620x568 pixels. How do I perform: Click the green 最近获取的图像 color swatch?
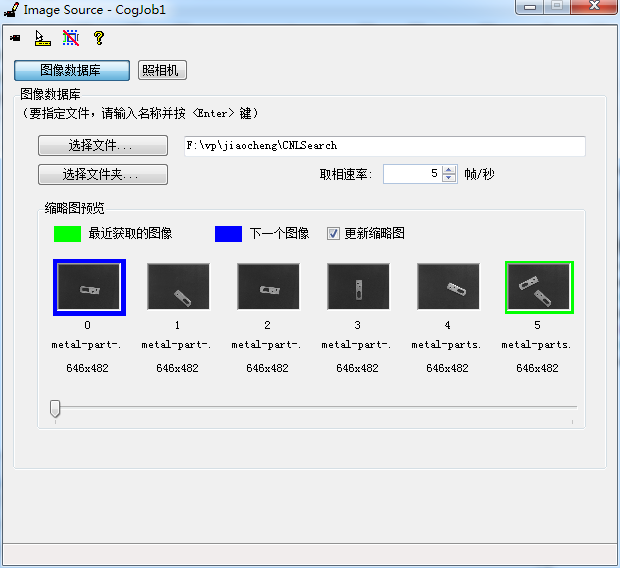pyautogui.click(x=67, y=234)
